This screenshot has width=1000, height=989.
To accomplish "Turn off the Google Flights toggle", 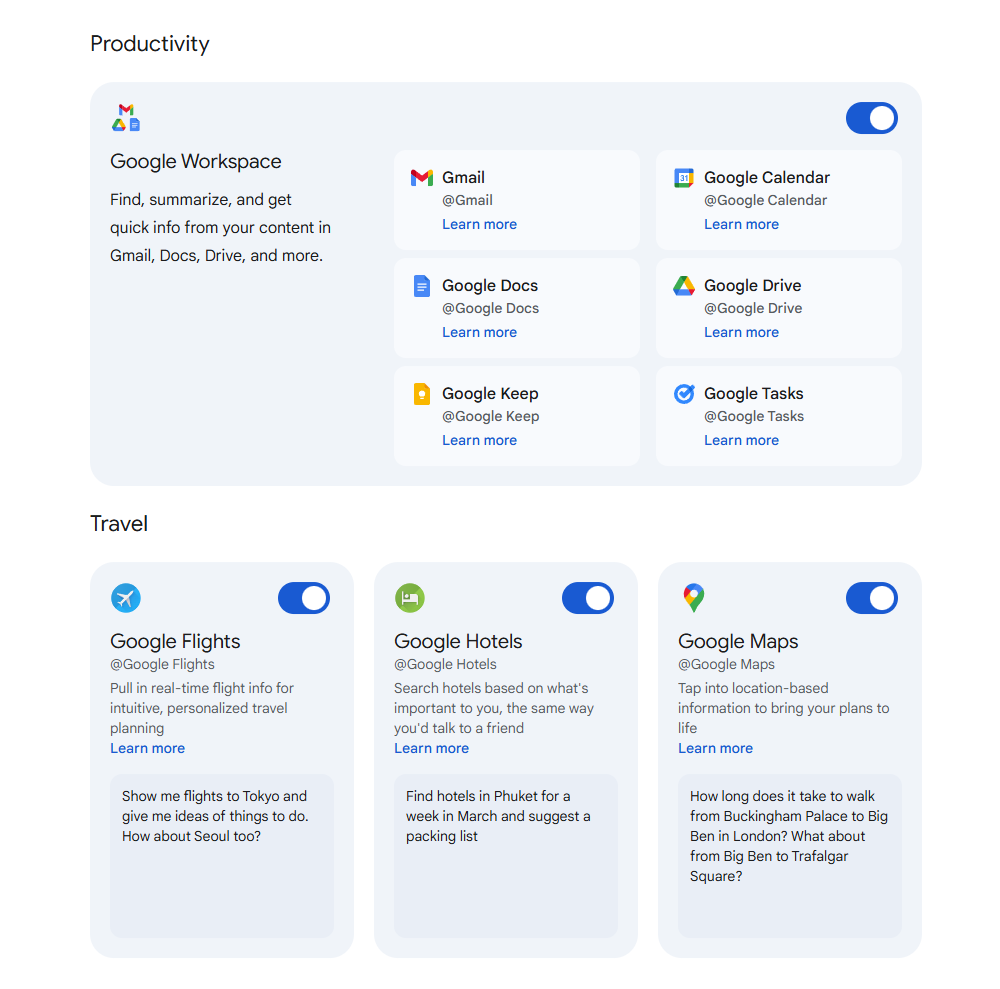I will coord(304,598).
